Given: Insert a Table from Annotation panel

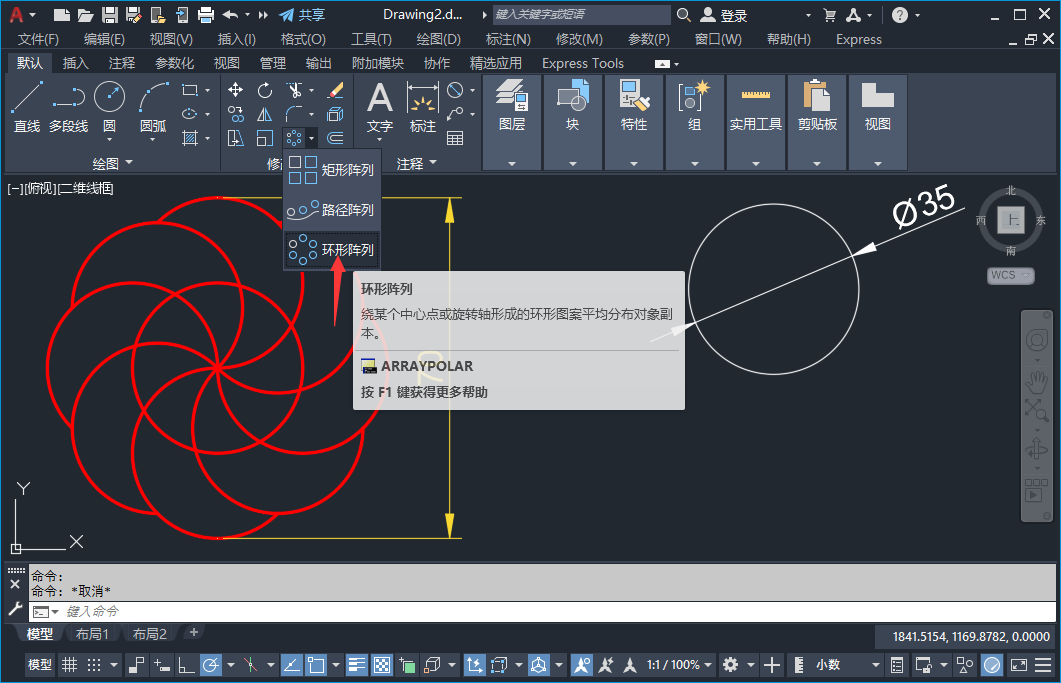Looking at the screenshot, I should pyautogui.click(x=455, y=138).
